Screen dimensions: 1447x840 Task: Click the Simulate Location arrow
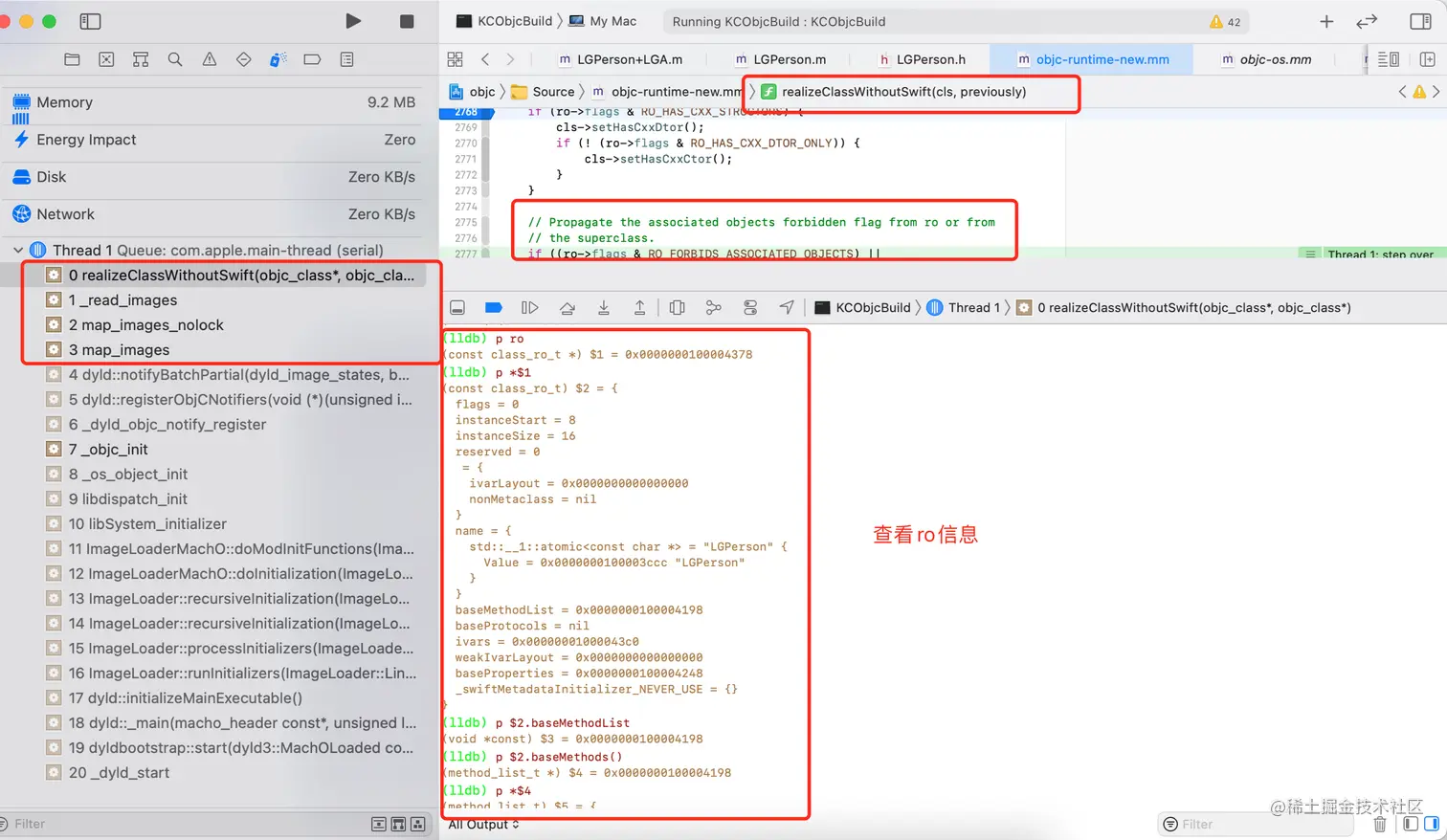coord(787,307)
